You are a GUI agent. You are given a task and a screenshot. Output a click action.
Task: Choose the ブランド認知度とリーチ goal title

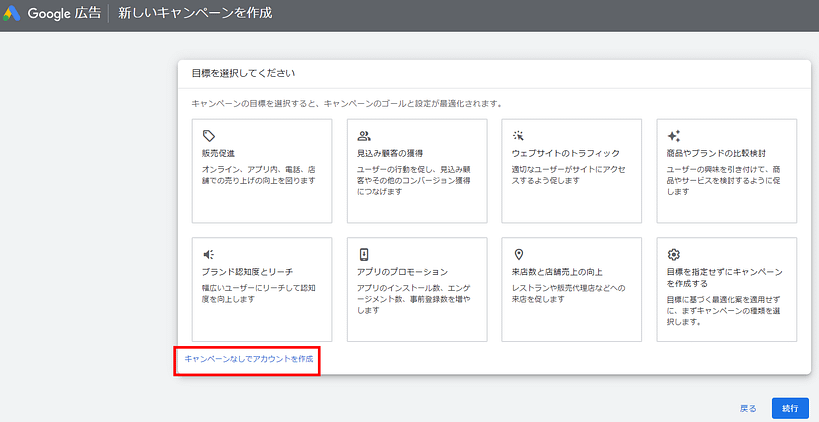tap(246, 272)
